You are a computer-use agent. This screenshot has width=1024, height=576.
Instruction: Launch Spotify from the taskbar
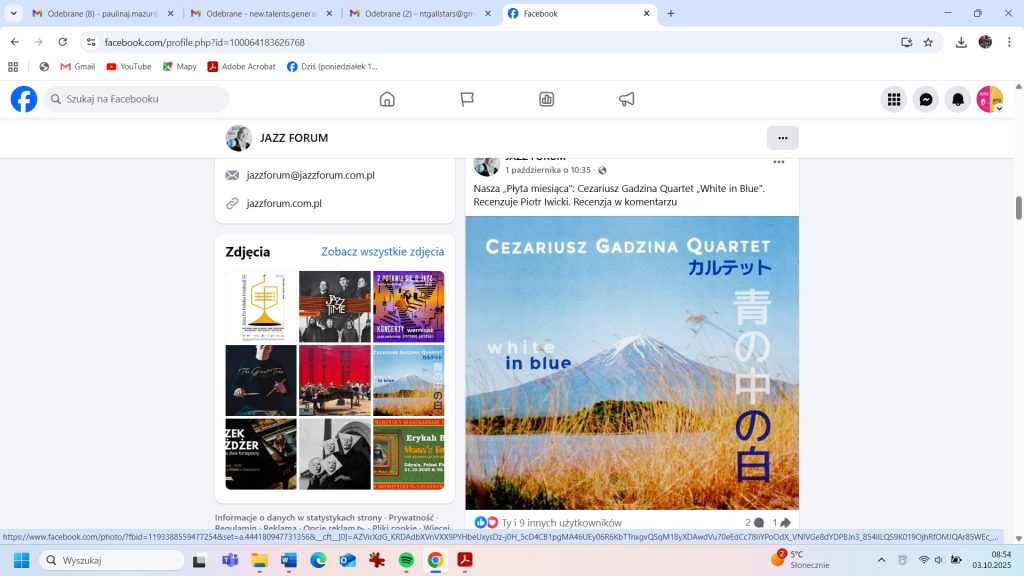[x=406, y=560]
